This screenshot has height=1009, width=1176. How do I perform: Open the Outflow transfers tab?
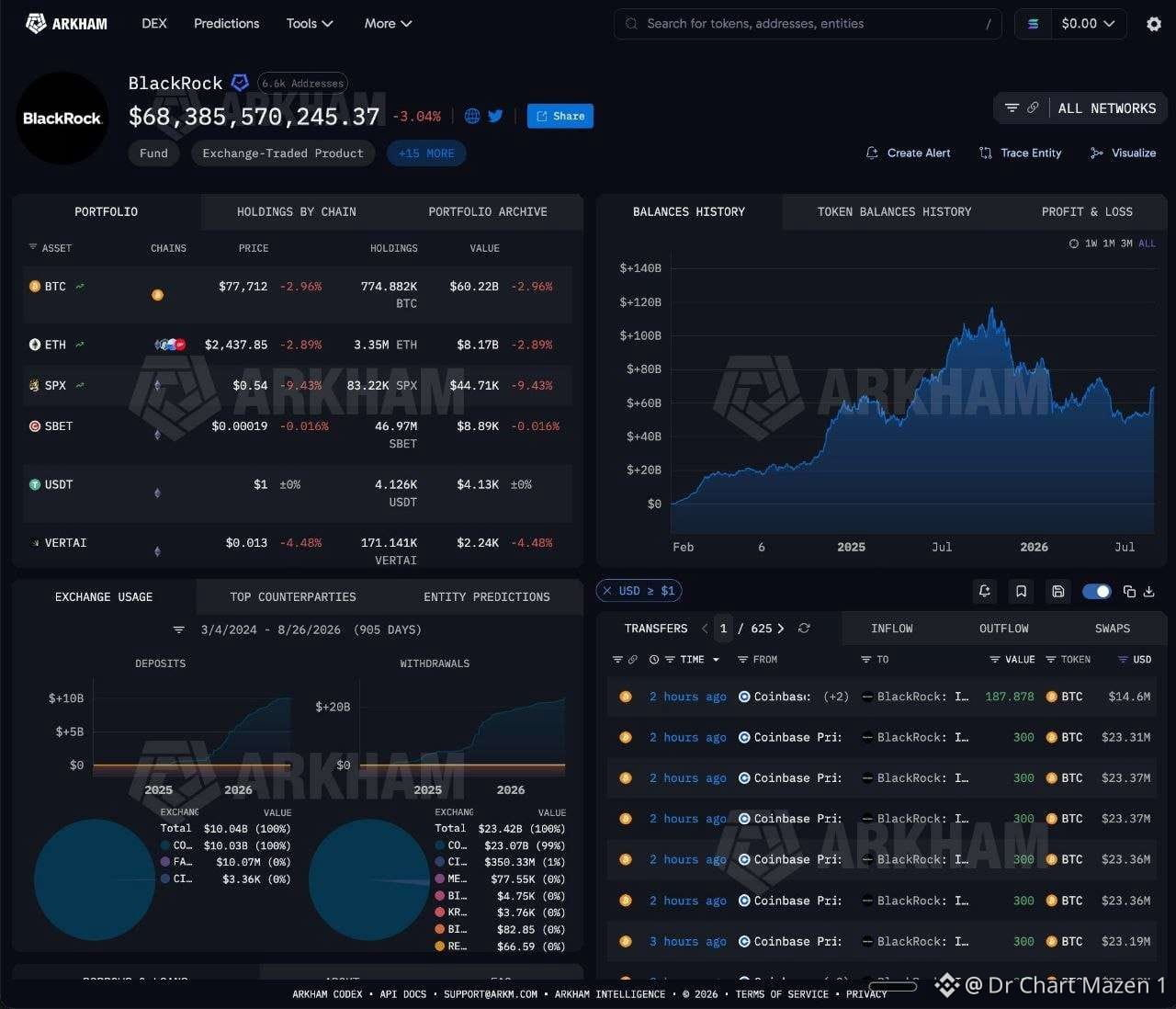pos(1004,629)
